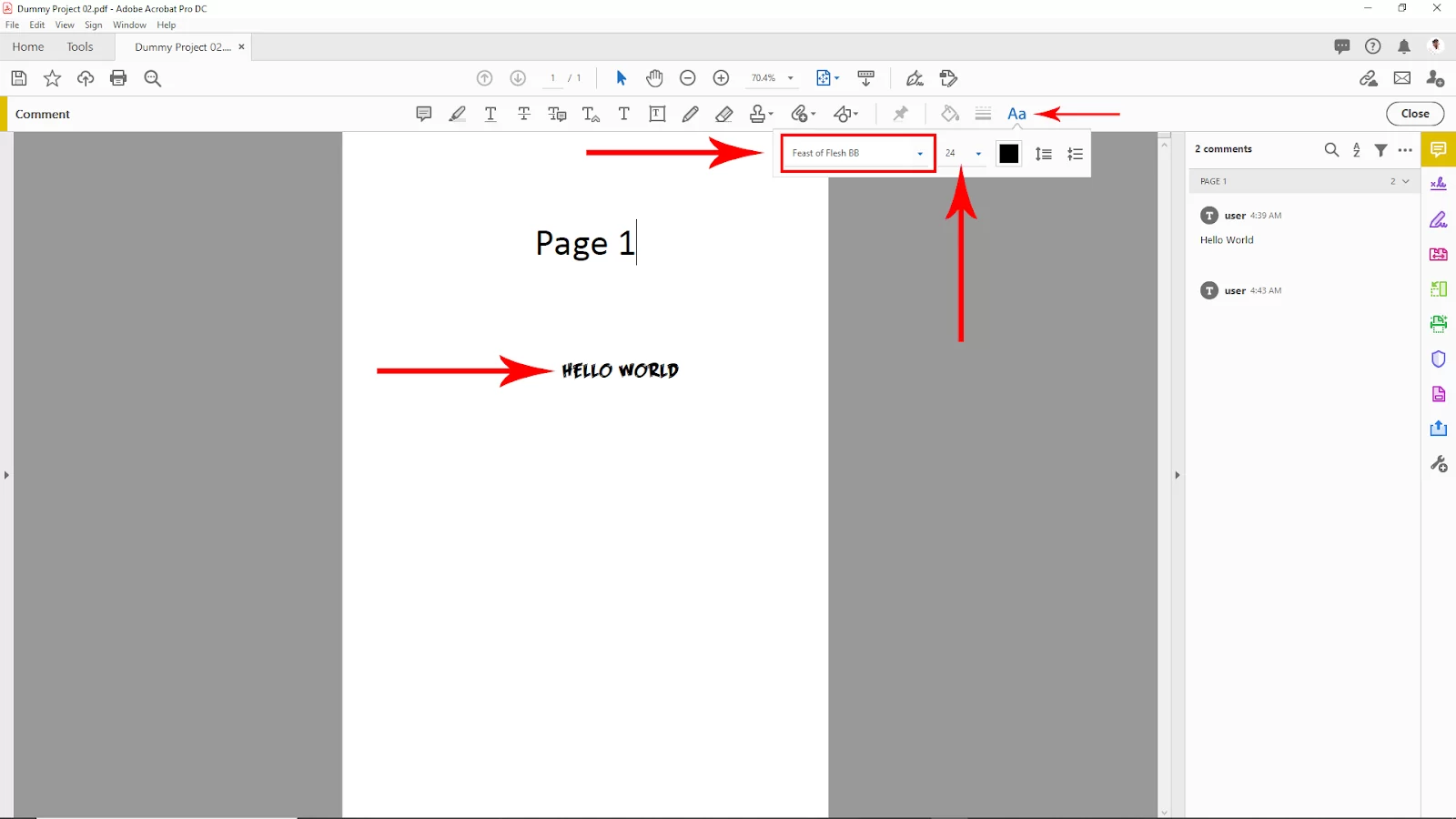Zoom out with the minus button
Image resolution: width=1456 pixels, height=819 pixels.
click(x=688, y=78)
